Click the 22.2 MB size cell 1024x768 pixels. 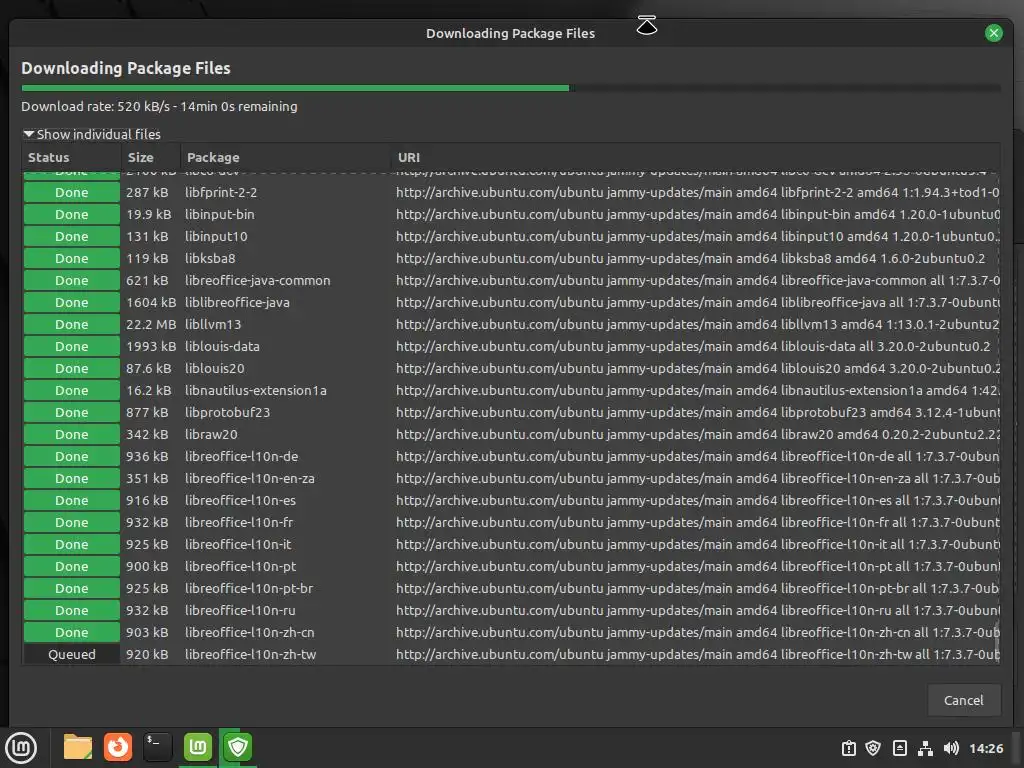[151, 325]
